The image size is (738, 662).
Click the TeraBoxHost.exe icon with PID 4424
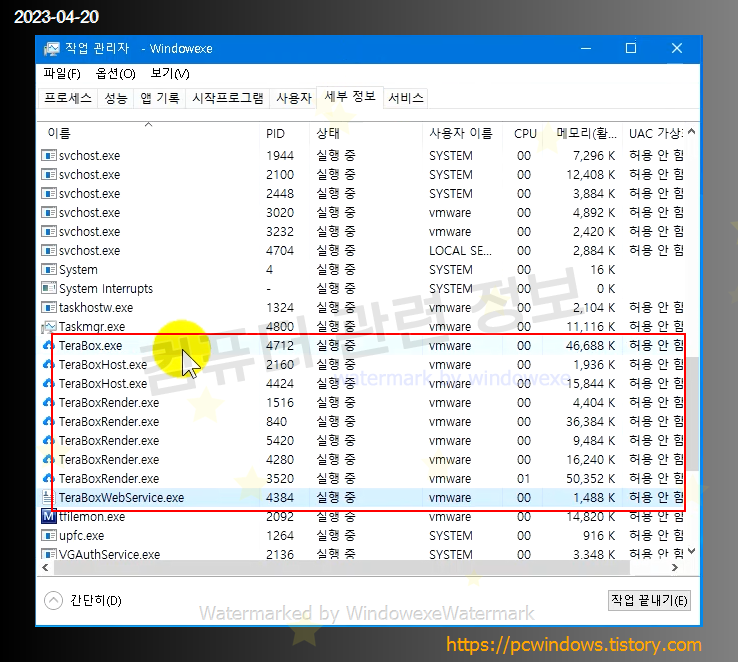pos(48,383)
